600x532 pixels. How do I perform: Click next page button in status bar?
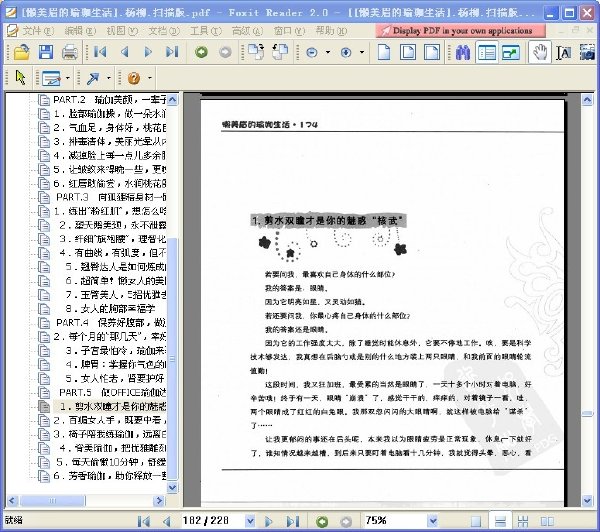268,521
